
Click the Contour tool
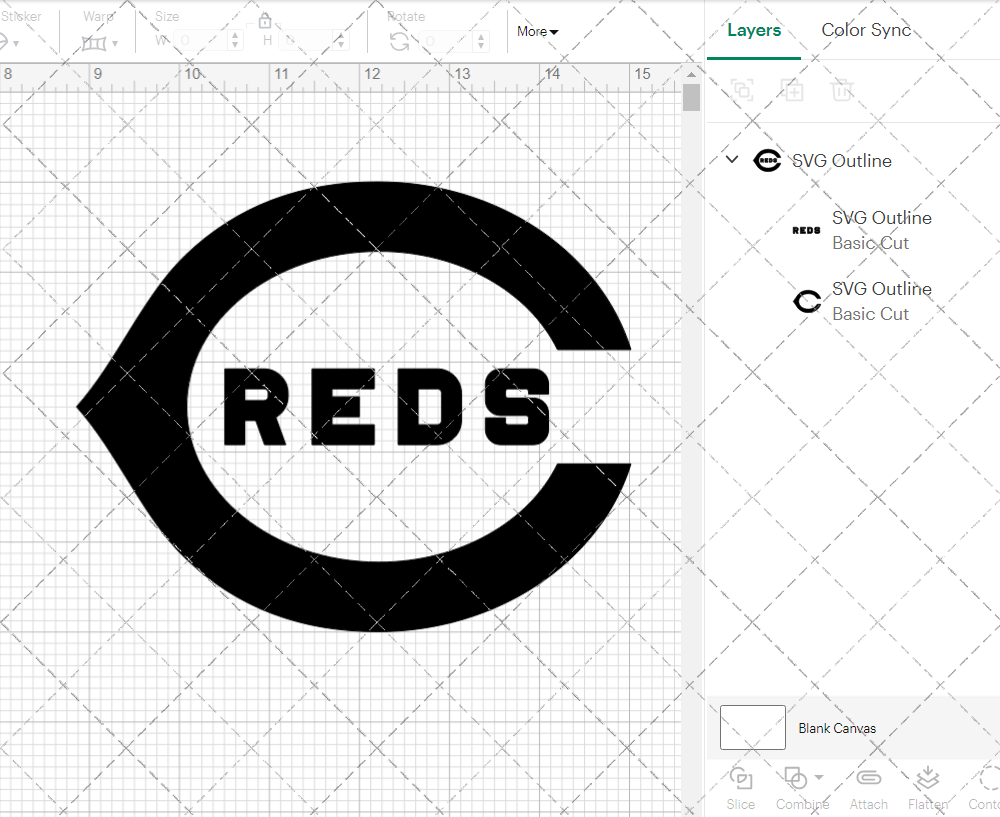[x=985, y=789]
